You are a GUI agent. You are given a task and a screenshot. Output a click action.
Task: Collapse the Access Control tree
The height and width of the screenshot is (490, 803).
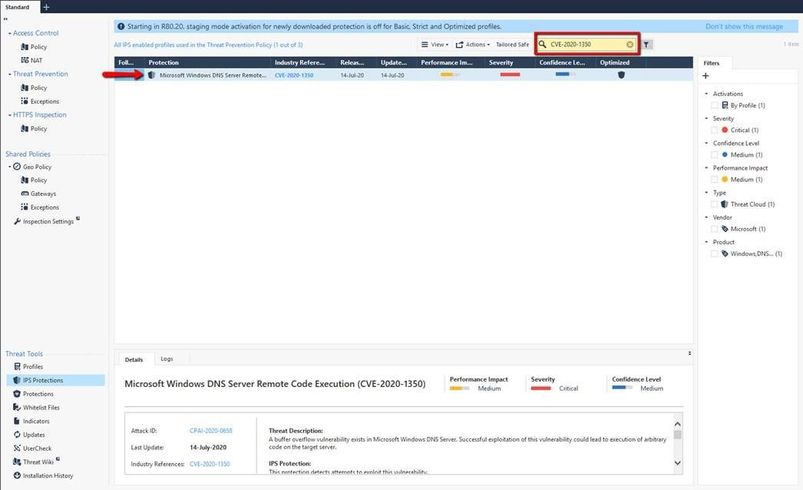[10, 33]
